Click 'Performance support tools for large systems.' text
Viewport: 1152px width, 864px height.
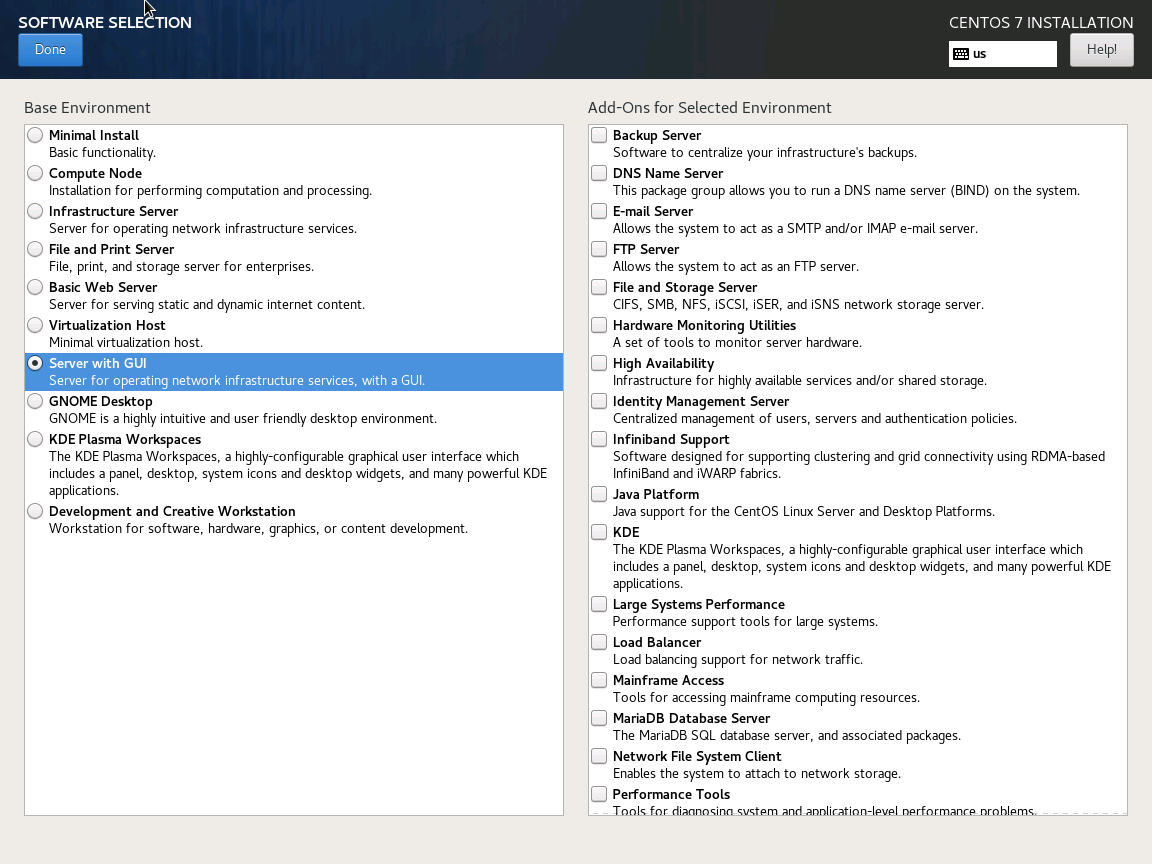pos(745,622)
